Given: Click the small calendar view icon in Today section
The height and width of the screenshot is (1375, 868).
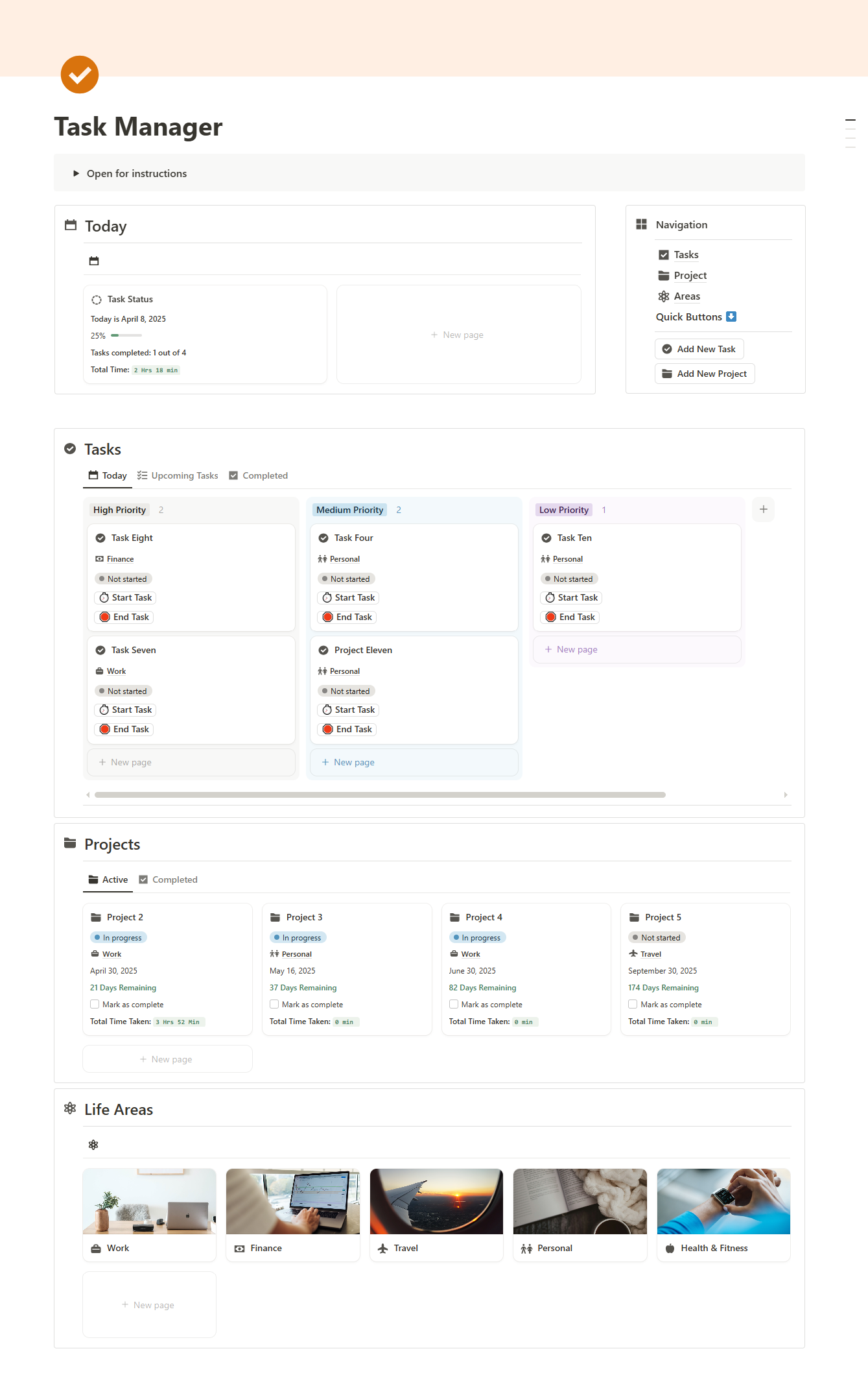Looking at the screenshot, I should (94, 261).
